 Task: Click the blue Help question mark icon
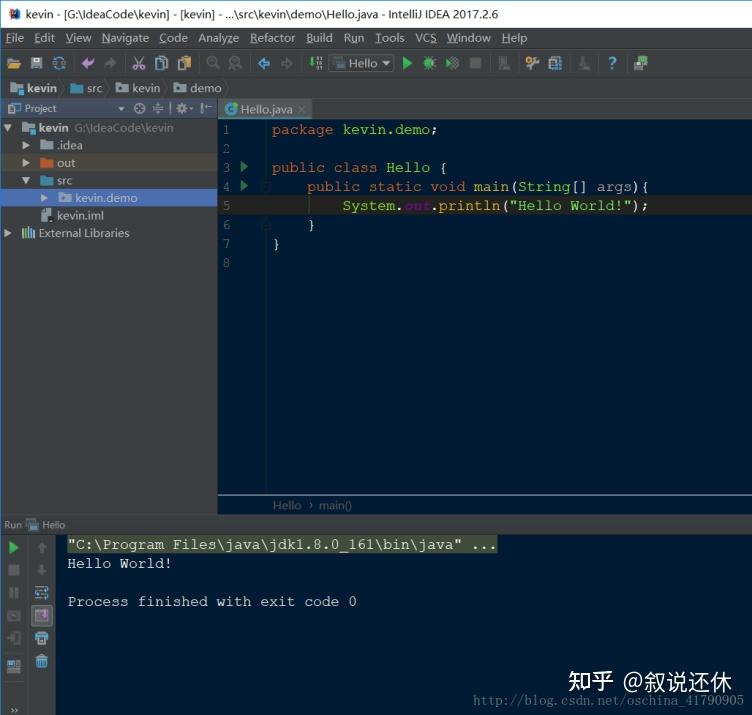tap(612, 63)
